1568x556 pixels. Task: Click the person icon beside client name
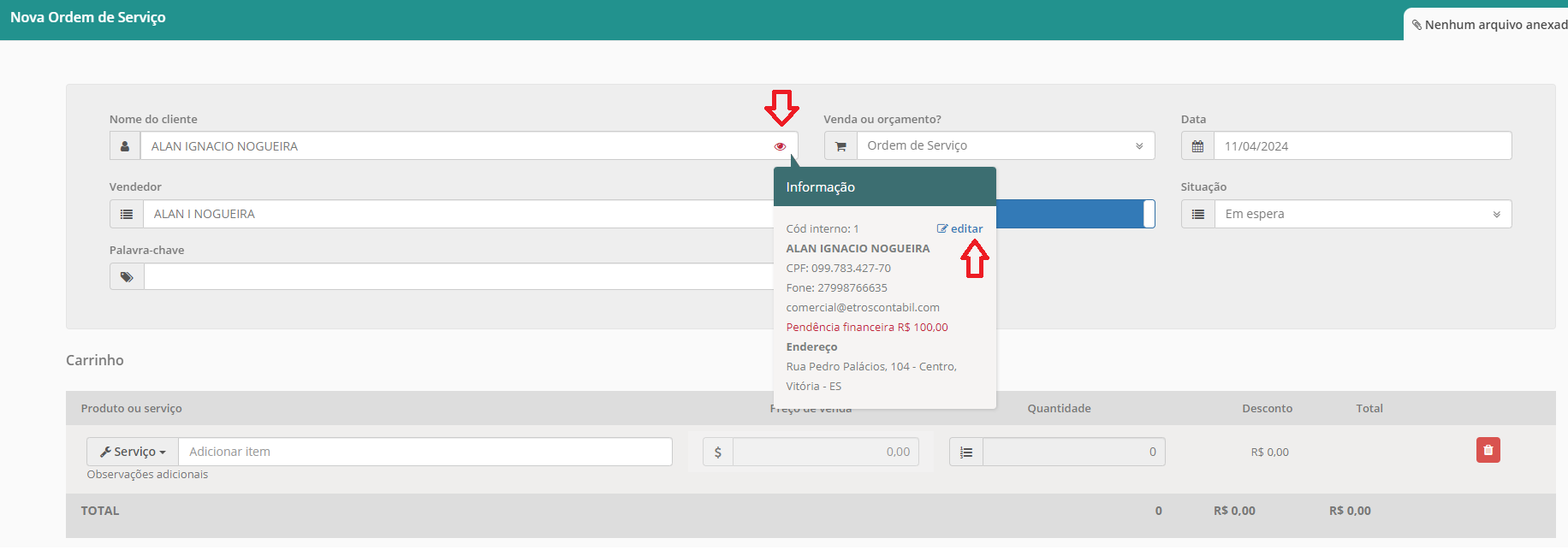click(x=125, y=146)
